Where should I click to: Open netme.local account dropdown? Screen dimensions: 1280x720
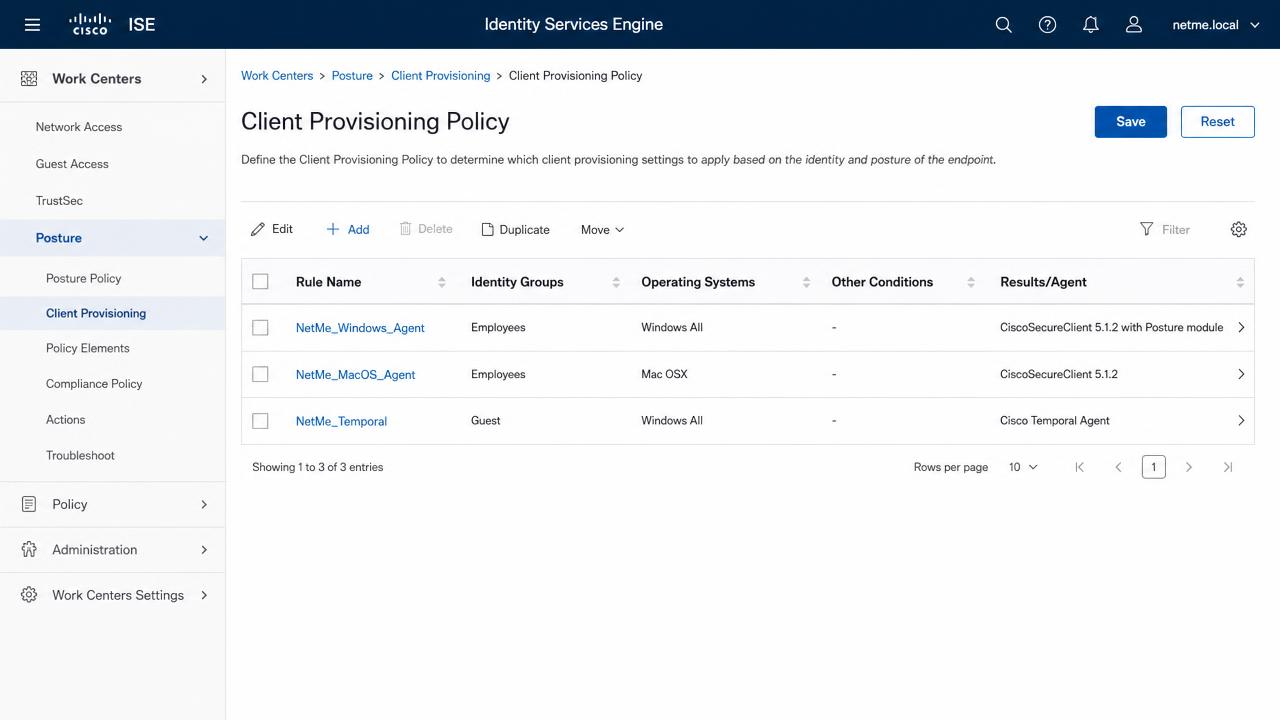click(1216, 25)
